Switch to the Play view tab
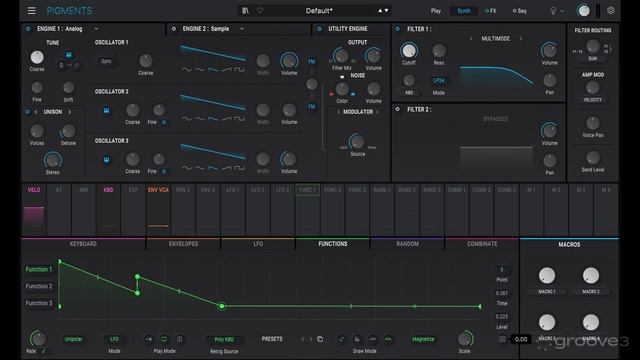Image resolution: width=640 pixels, height=360 pixels. pos(436,11)
